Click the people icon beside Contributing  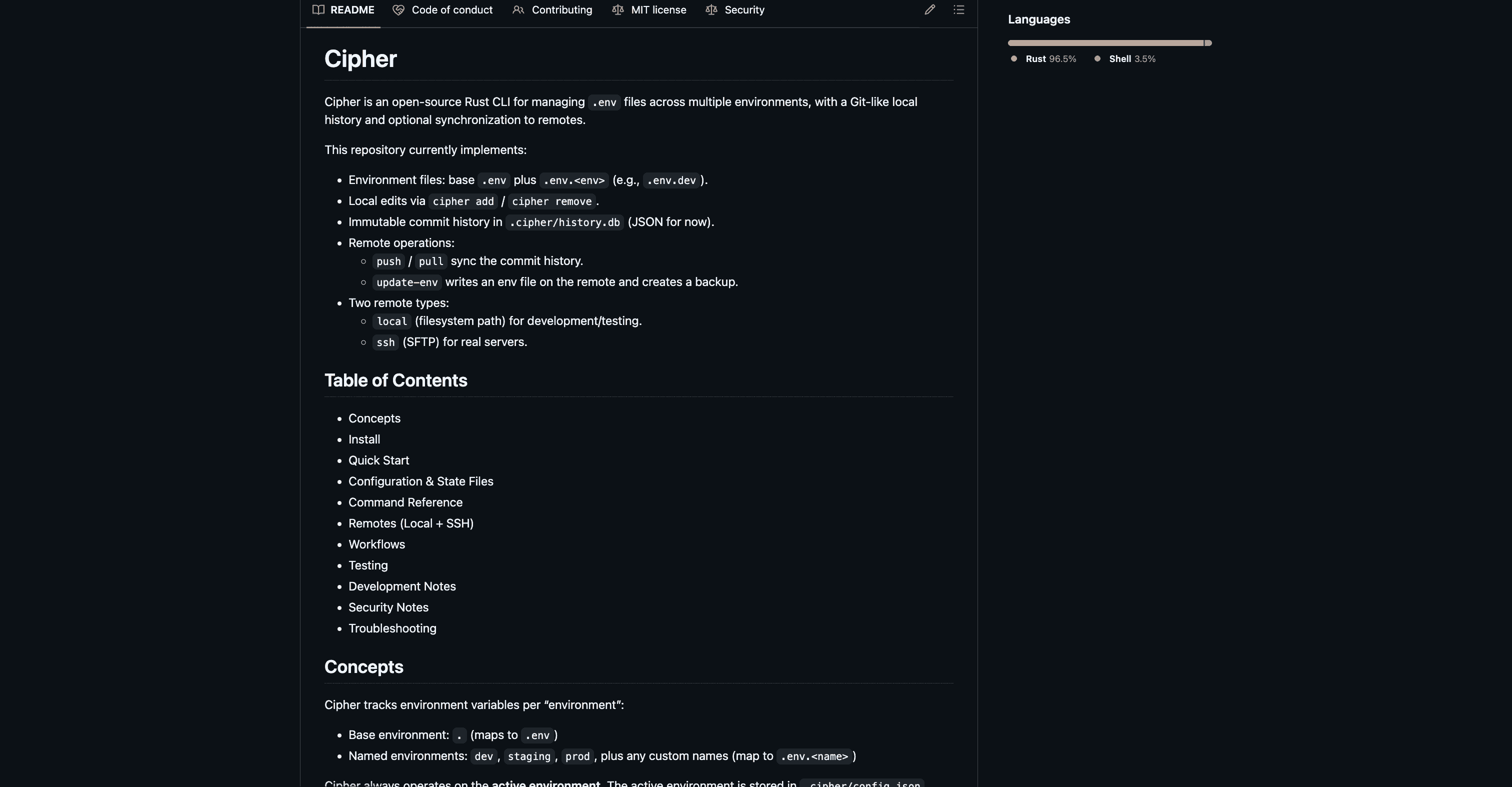coord(518,10)
